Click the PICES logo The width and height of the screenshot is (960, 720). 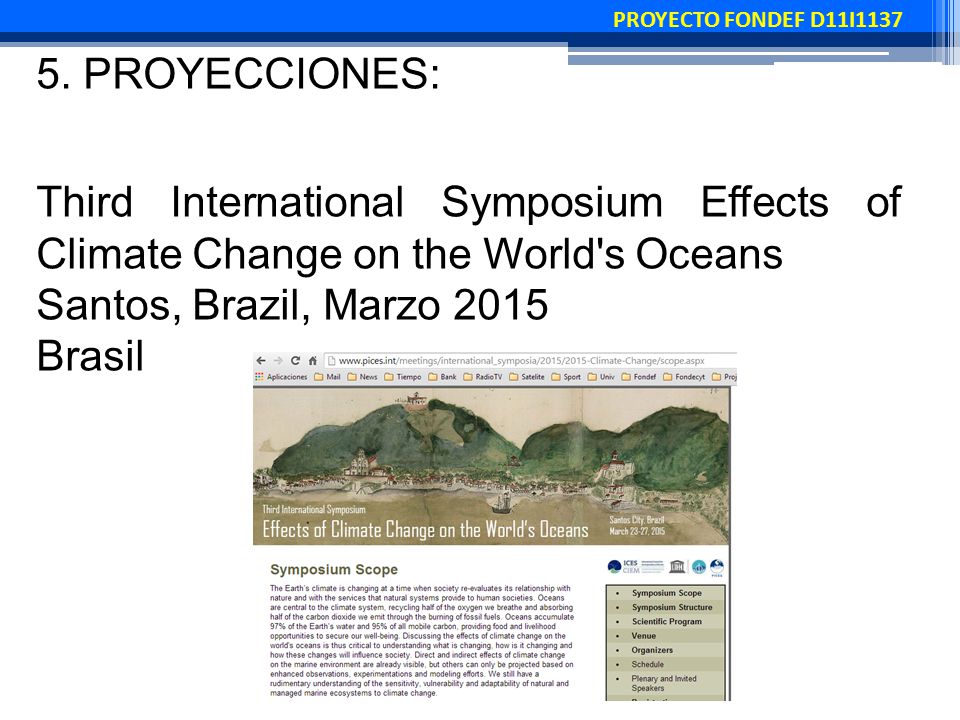coord(717,568)
